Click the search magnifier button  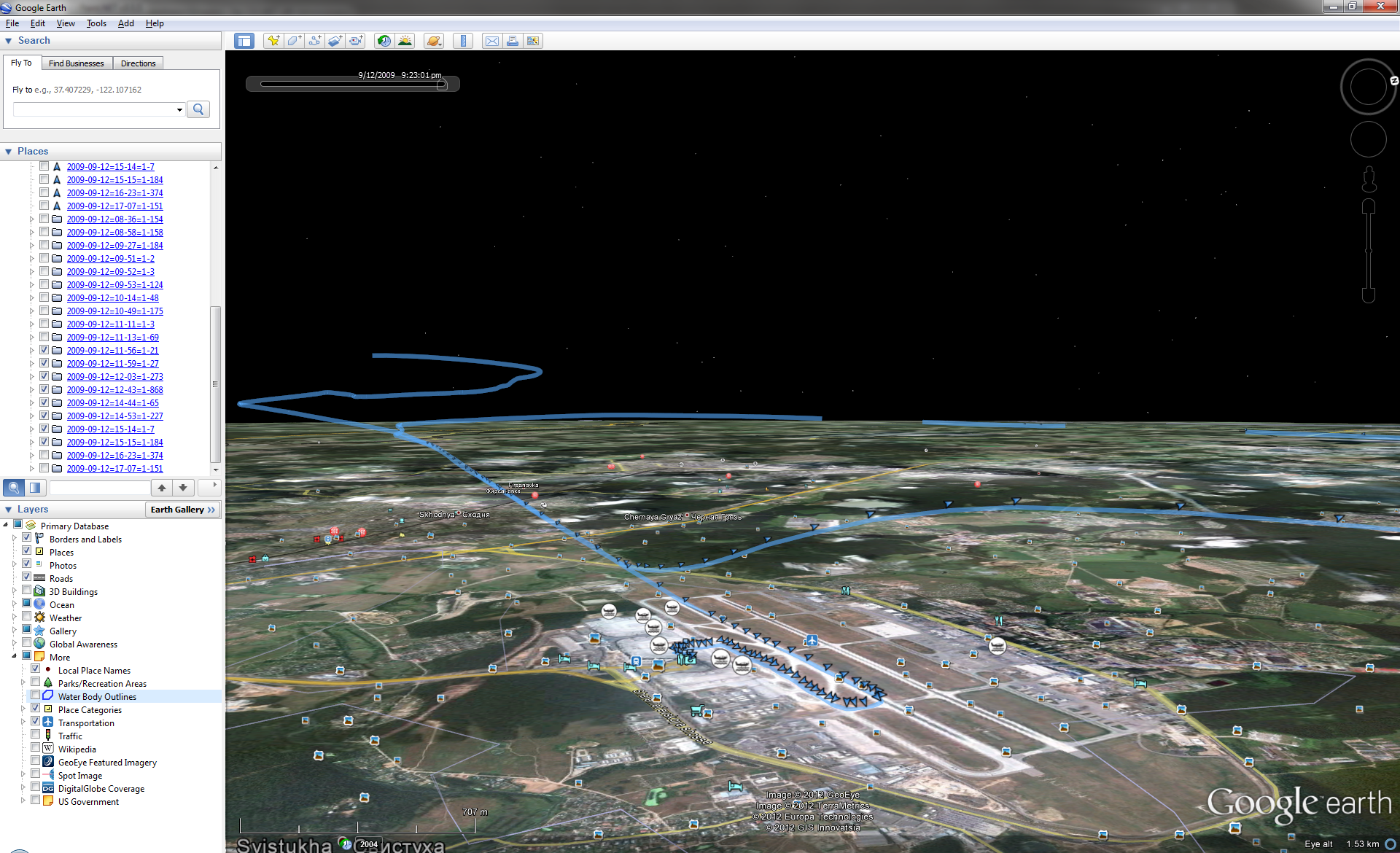(198, 109)
